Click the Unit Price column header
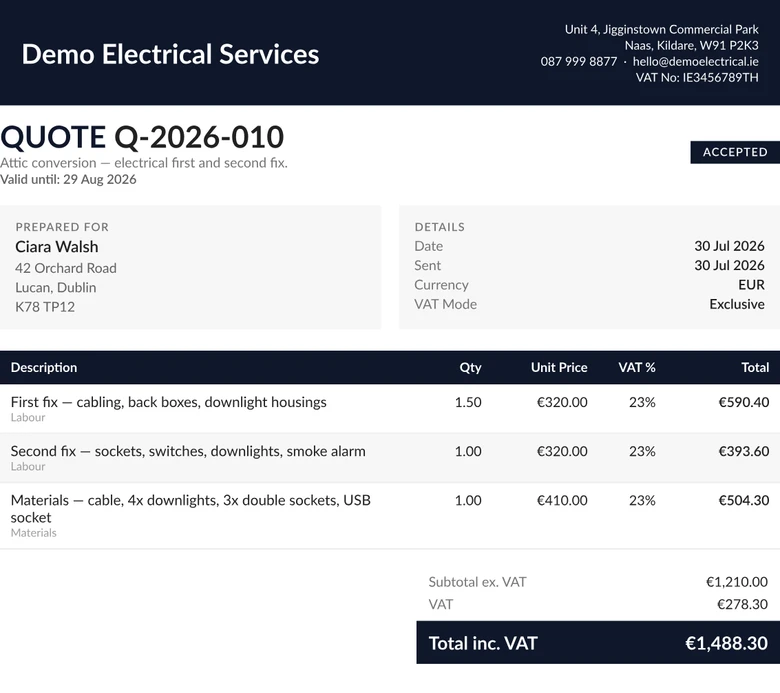This screenshot has width=780, height=693. click(x=559, y=367)
